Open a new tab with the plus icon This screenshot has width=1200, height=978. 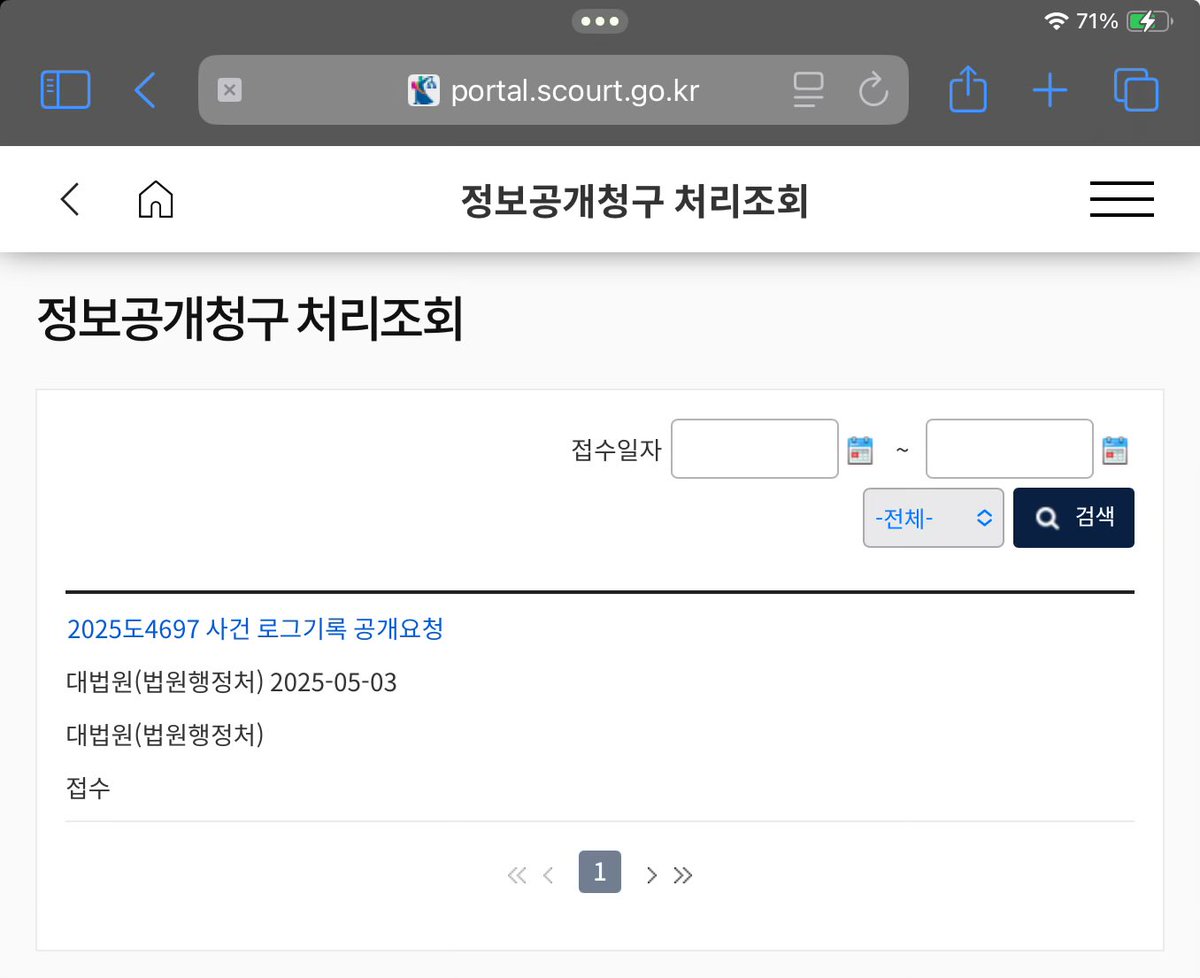click(x=1050, y=90)
